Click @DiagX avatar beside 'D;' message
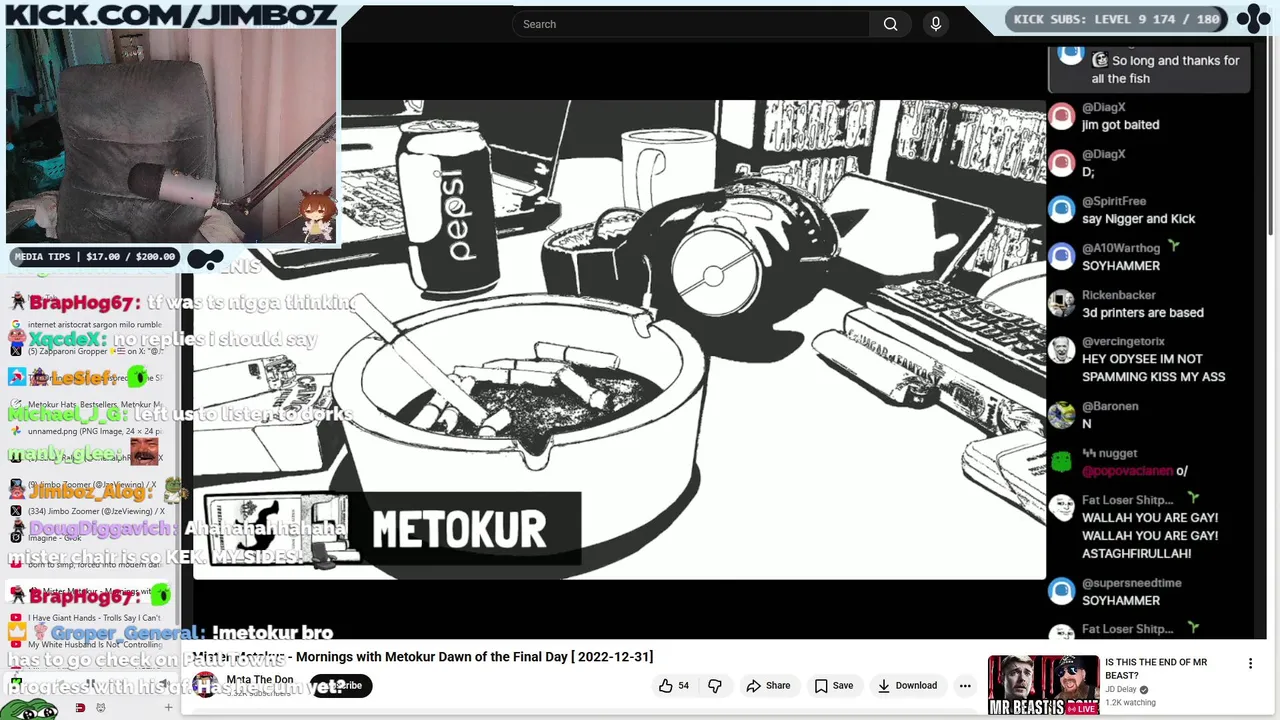The image size is (1280, 720). (x=1062, y=163)
